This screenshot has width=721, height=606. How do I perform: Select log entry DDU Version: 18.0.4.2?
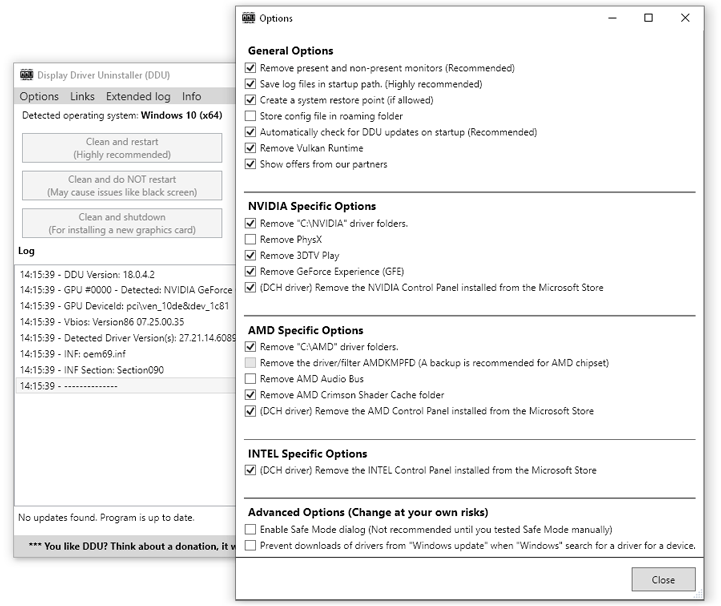coord(126,274)
